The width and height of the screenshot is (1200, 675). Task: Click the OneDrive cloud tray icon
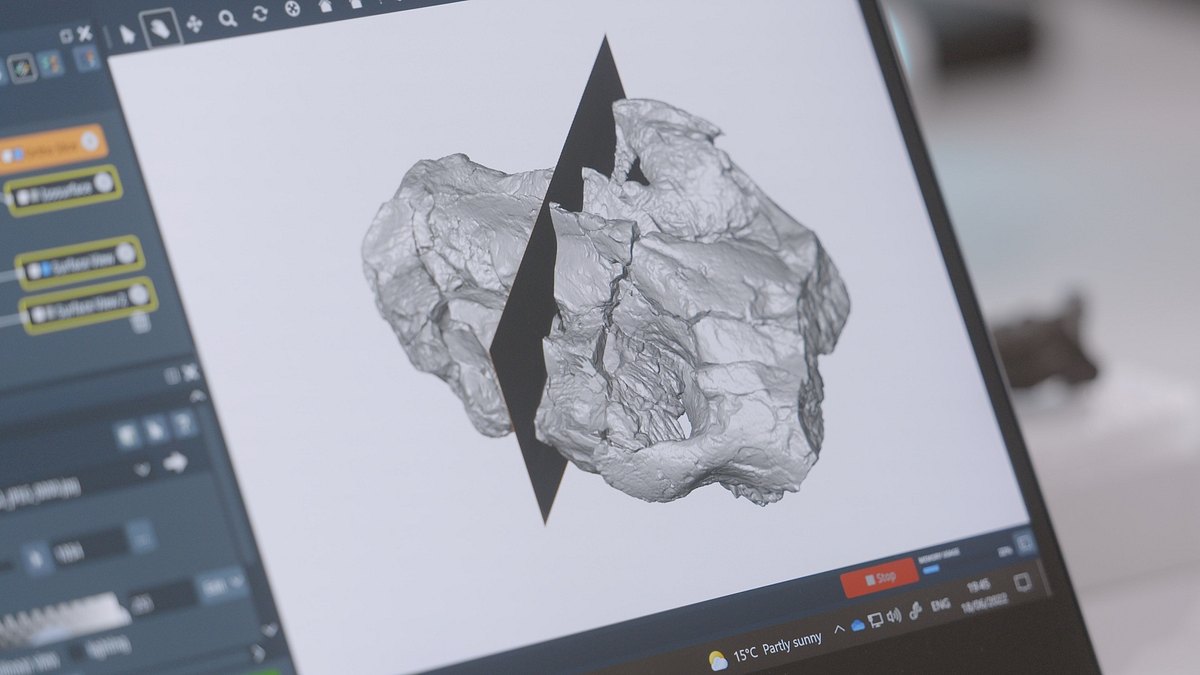(857, 626)
